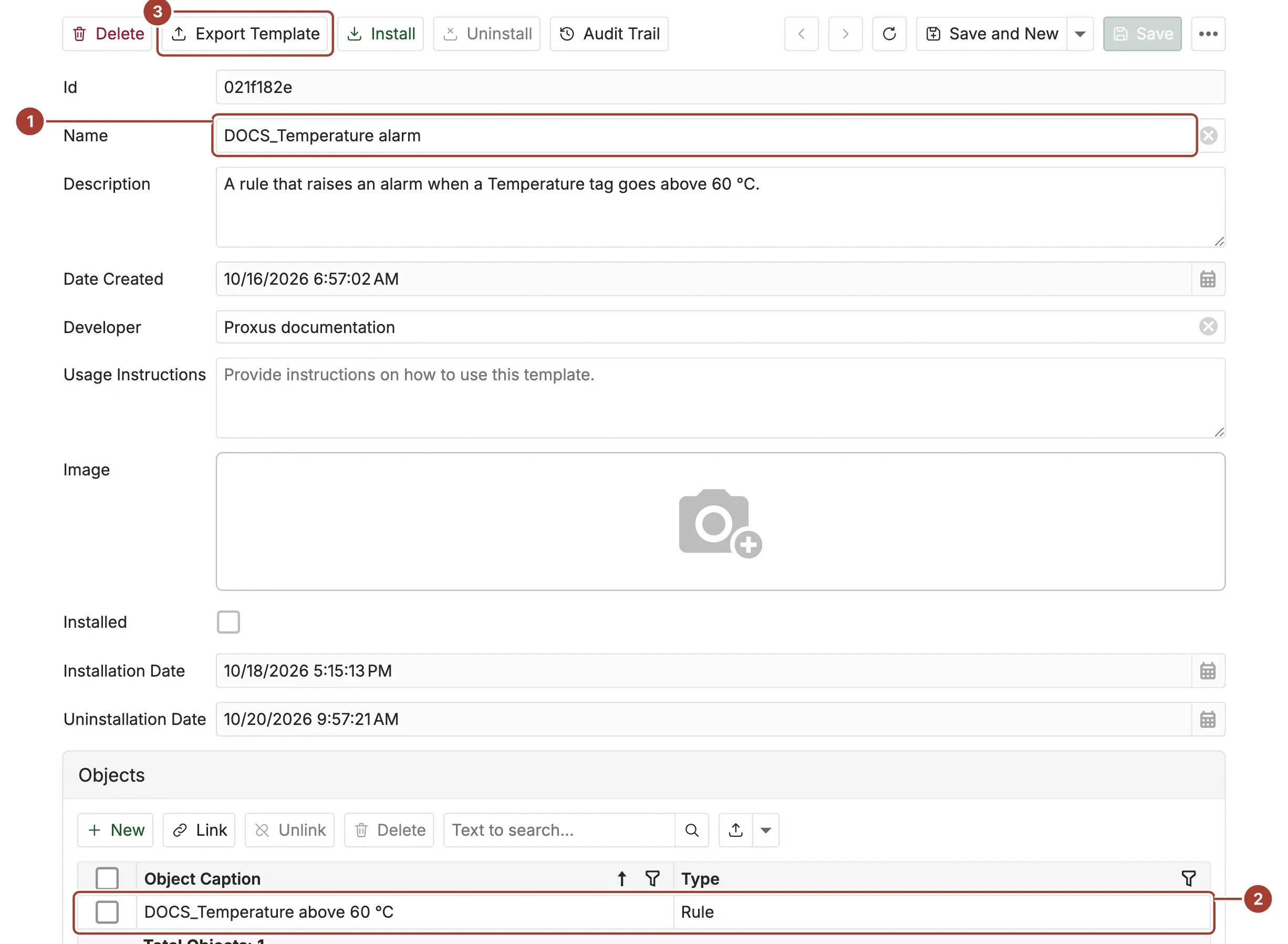The width and height of the screenshot is (1288, 944).
Task: Go to next record arrow
Action: point(846,34)
